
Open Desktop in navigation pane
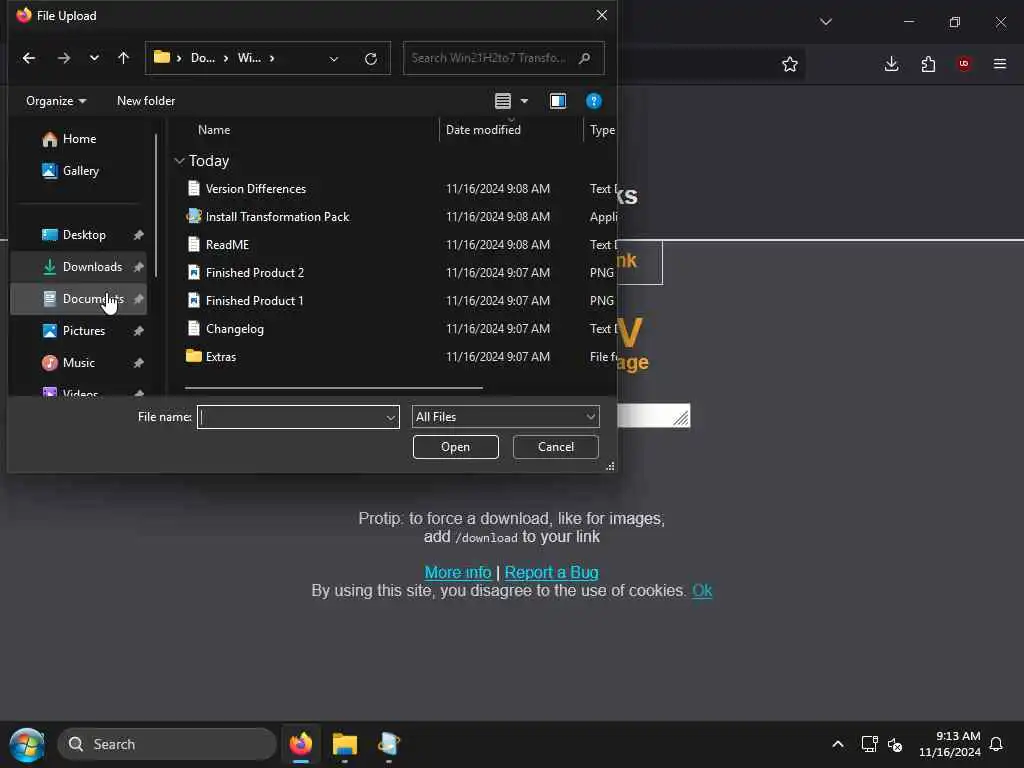(78, 234)
